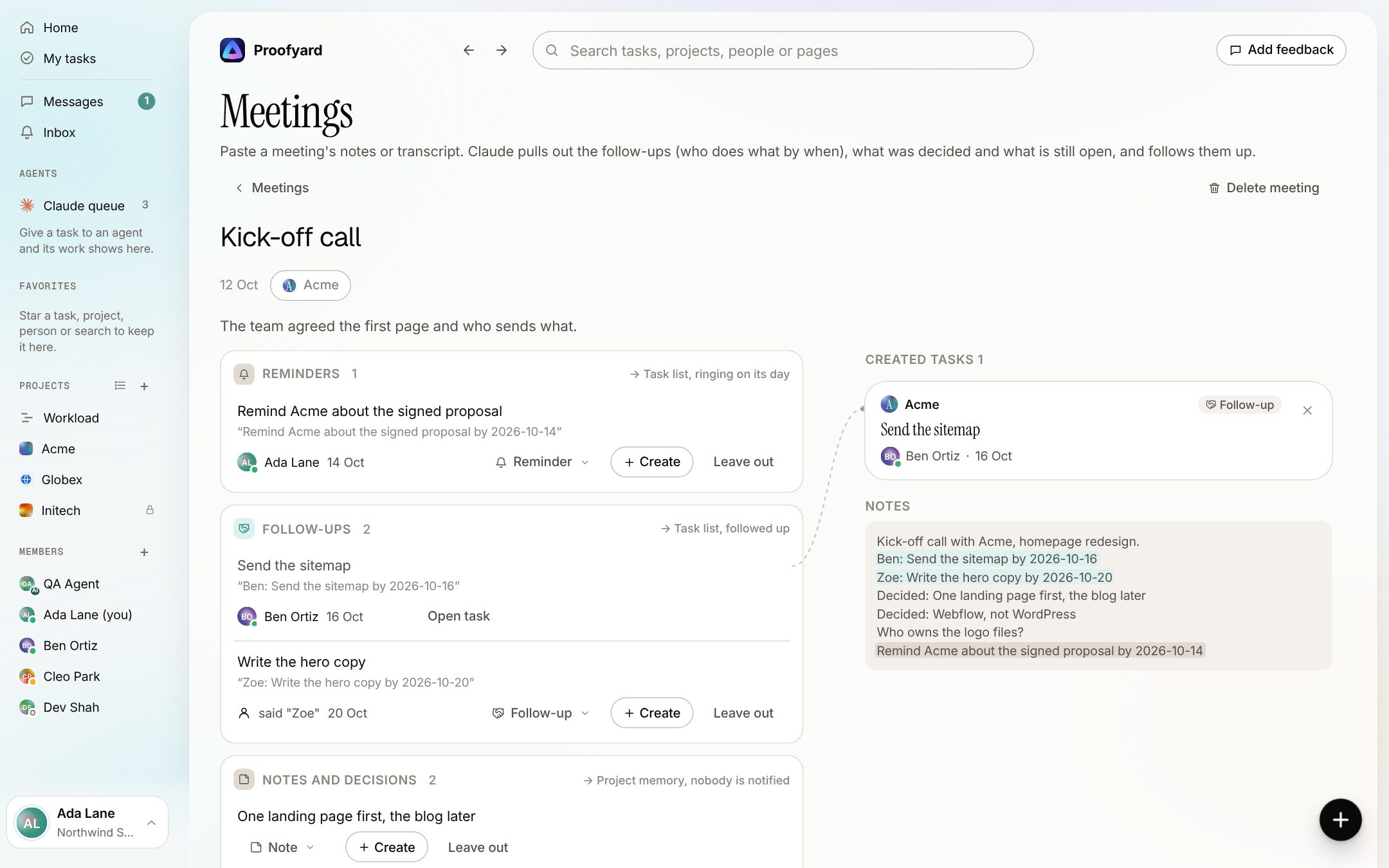1389x868 pixels.
Task: Create the Remind Acme proposal reminder
Action: pos(652,462)
